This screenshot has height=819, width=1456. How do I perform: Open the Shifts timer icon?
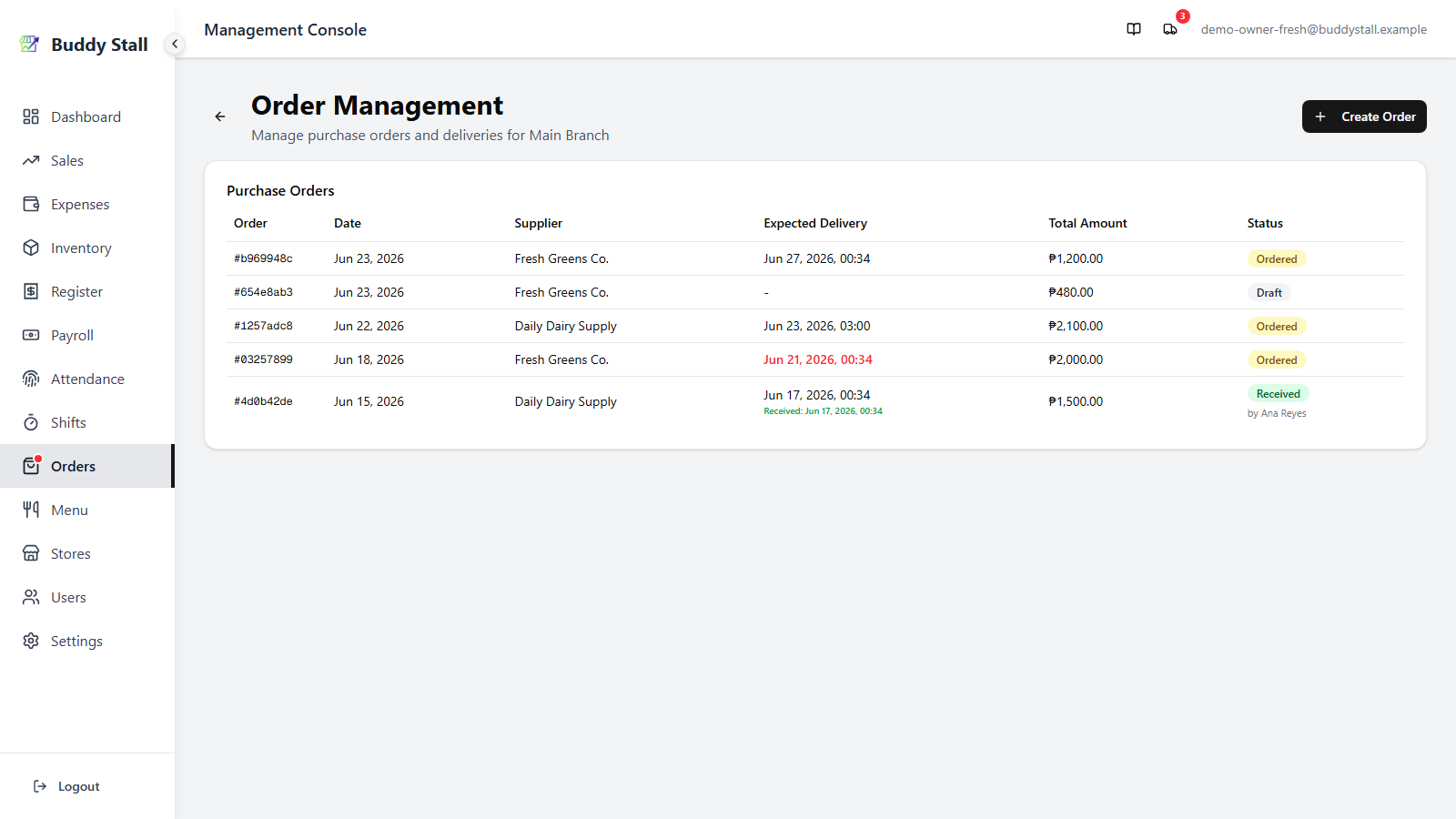(31, 422)
